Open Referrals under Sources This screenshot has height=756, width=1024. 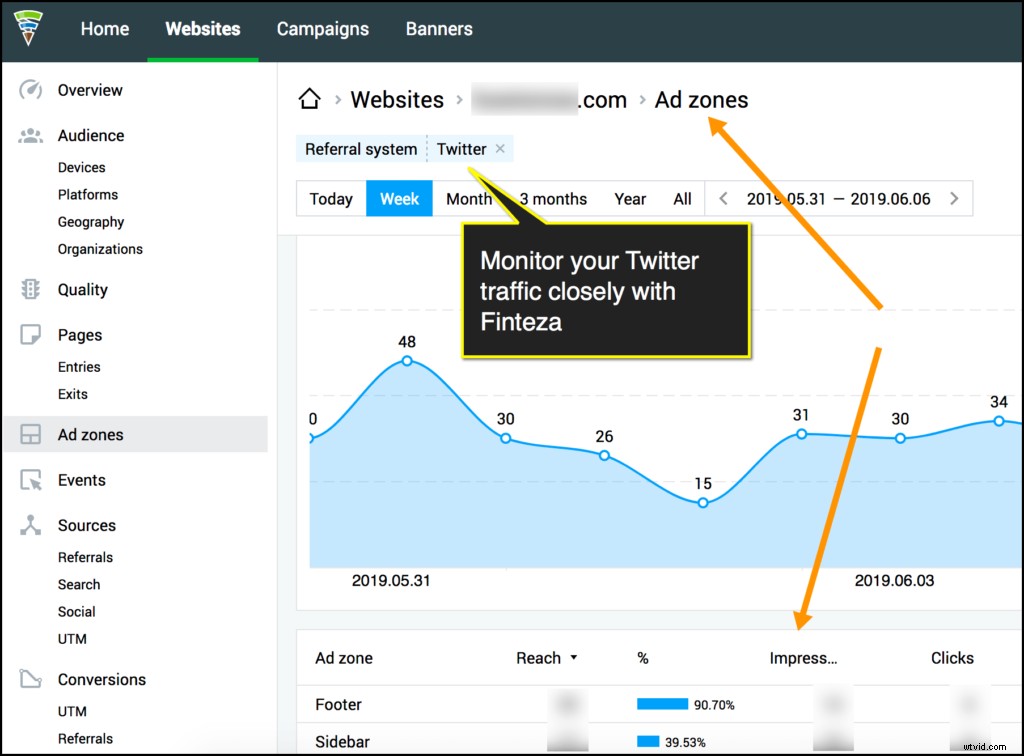pyautogui.click(x=85, y=557)
